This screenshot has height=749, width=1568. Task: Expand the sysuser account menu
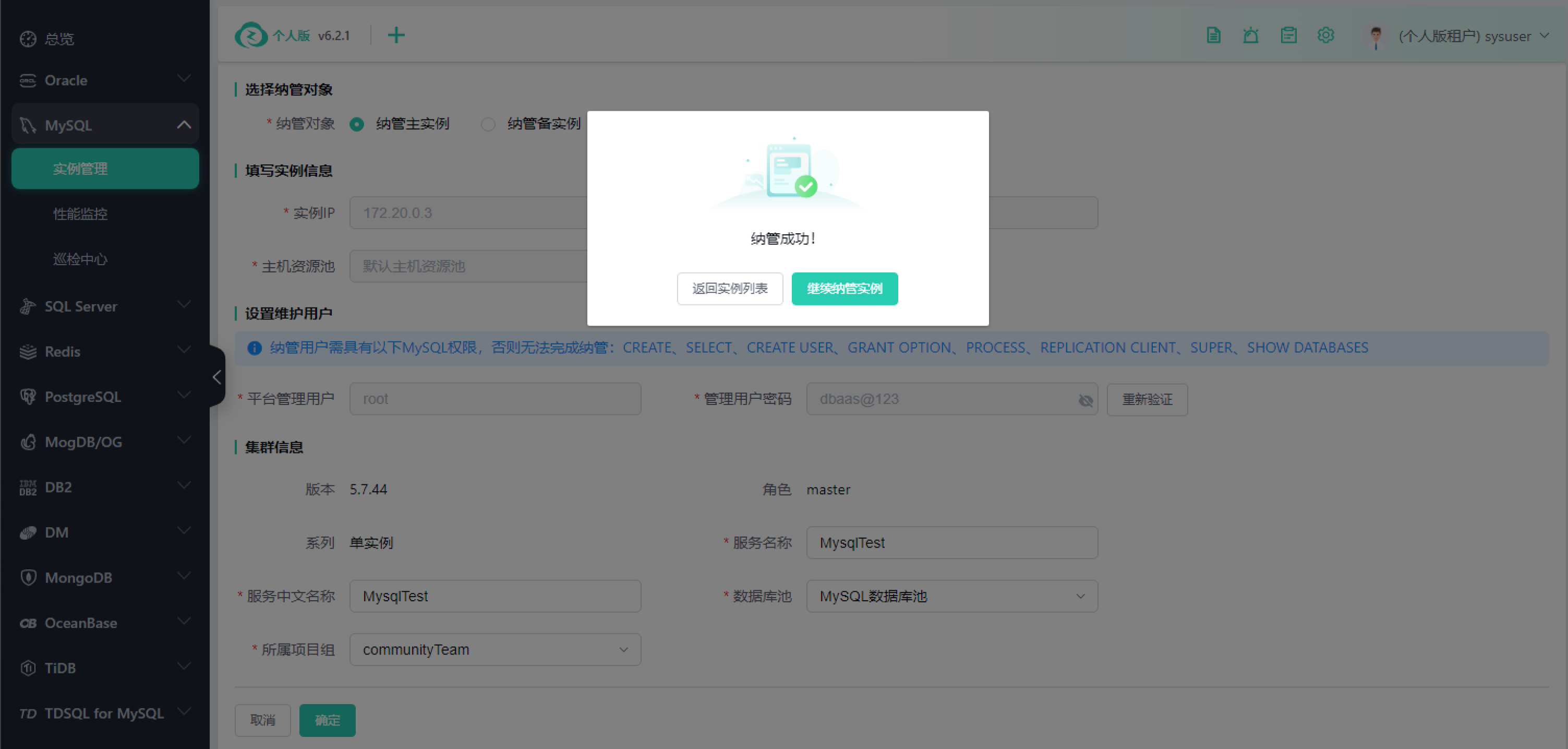[1543, 36]
